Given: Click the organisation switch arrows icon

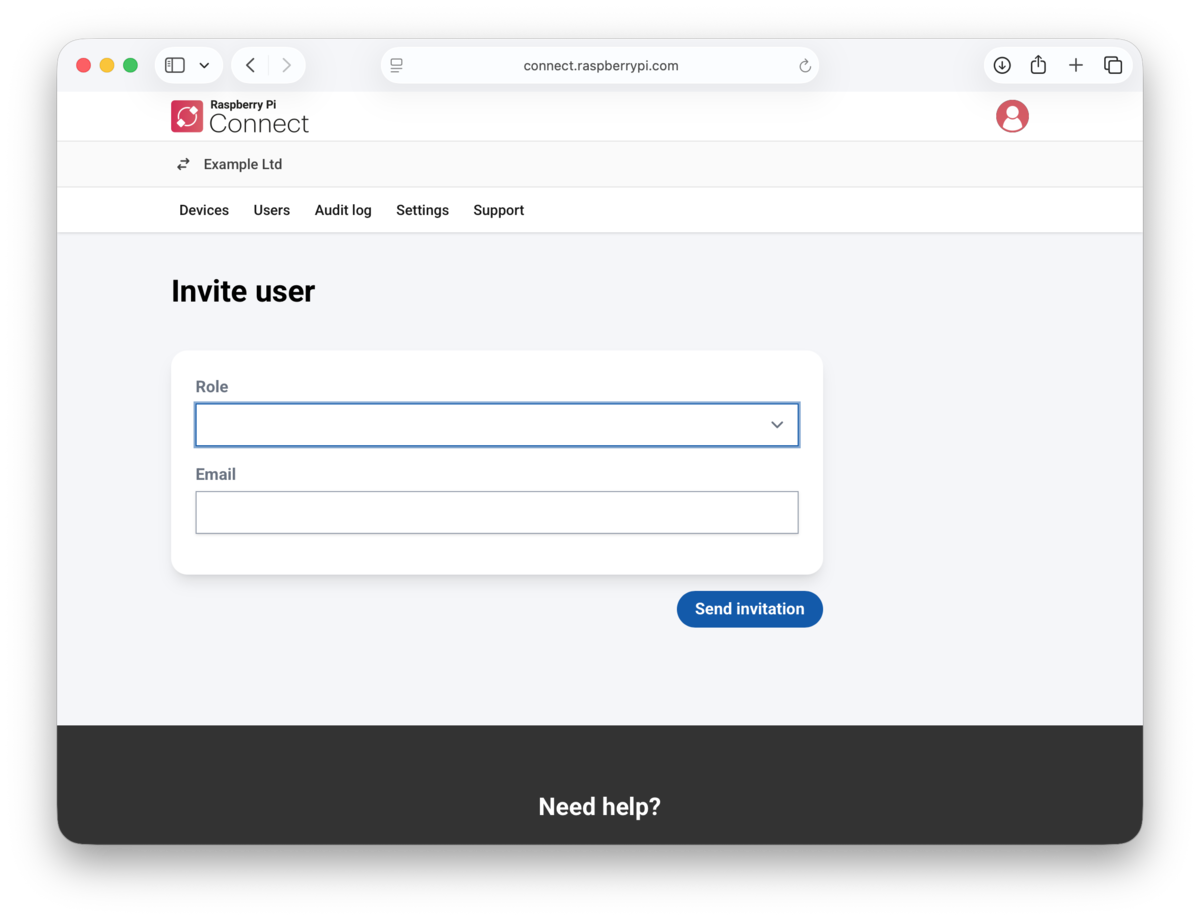Looking at the screenshot, I should coord(183,164).
